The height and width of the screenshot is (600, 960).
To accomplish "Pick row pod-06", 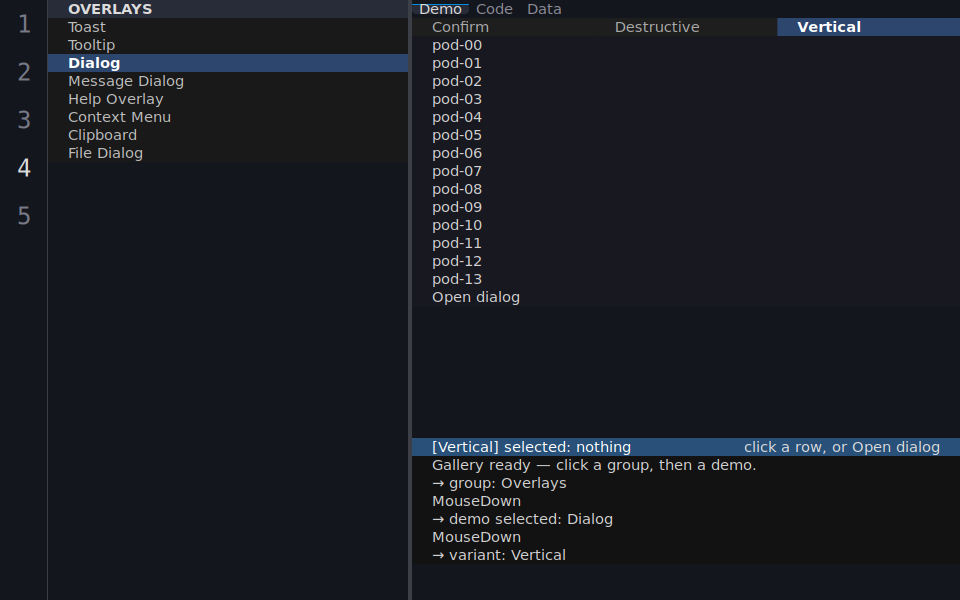I will [x=686, y=153].
